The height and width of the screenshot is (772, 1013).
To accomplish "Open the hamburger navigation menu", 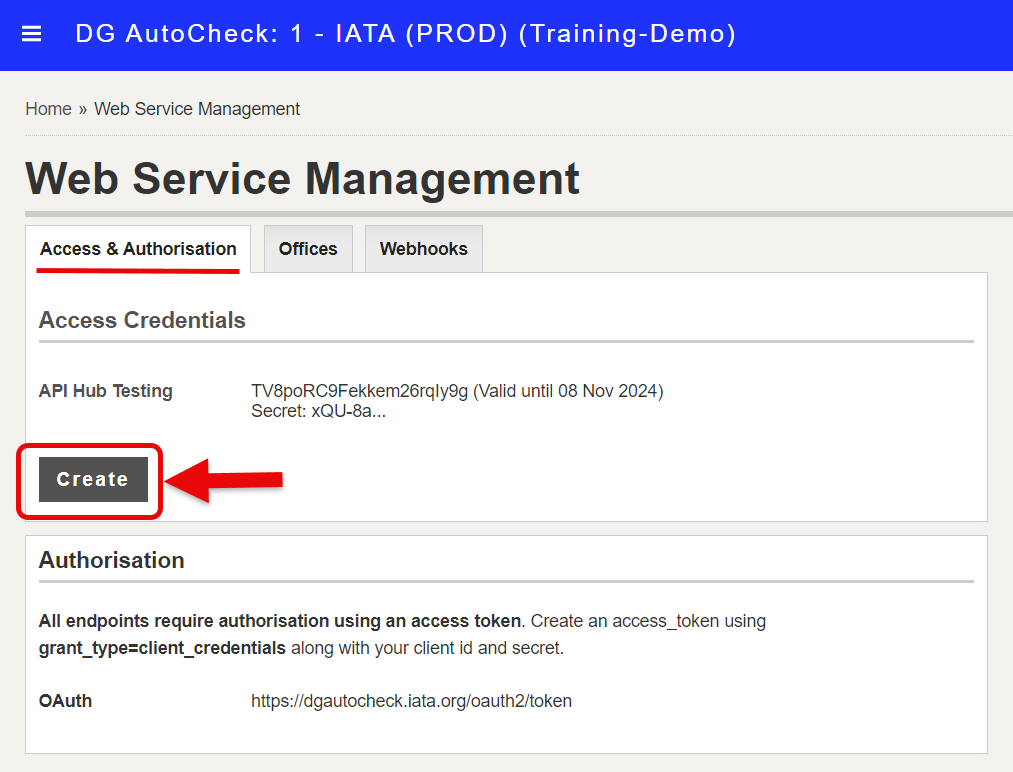I will [32, 34].
